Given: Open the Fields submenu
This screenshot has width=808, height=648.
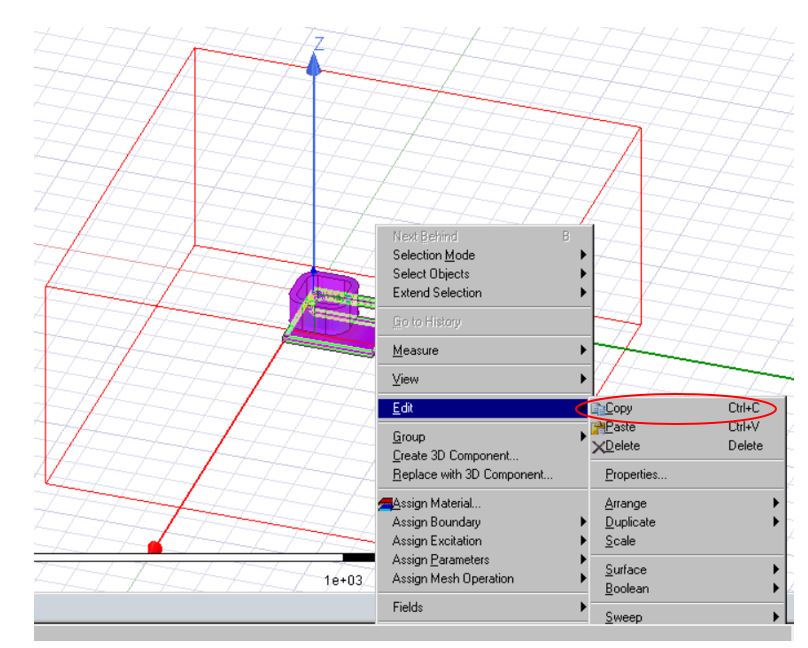Looking at the screenshot, I should pos(483,608).
